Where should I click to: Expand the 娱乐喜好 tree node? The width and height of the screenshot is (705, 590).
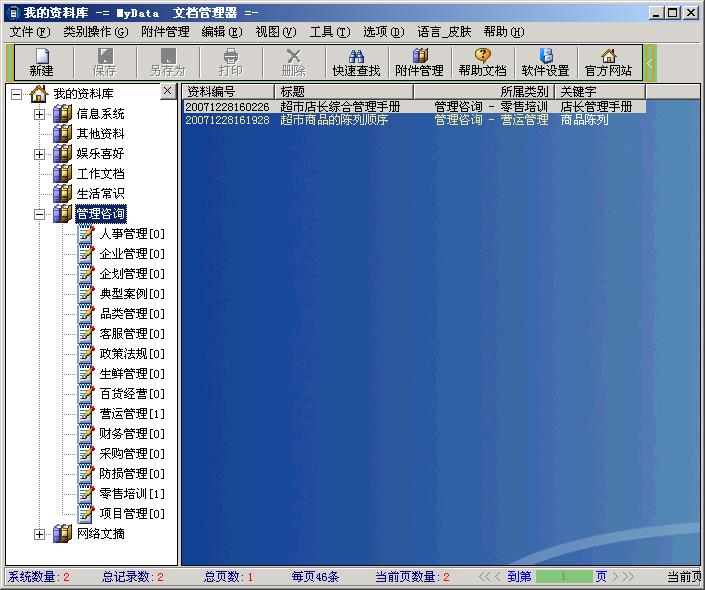40,154
